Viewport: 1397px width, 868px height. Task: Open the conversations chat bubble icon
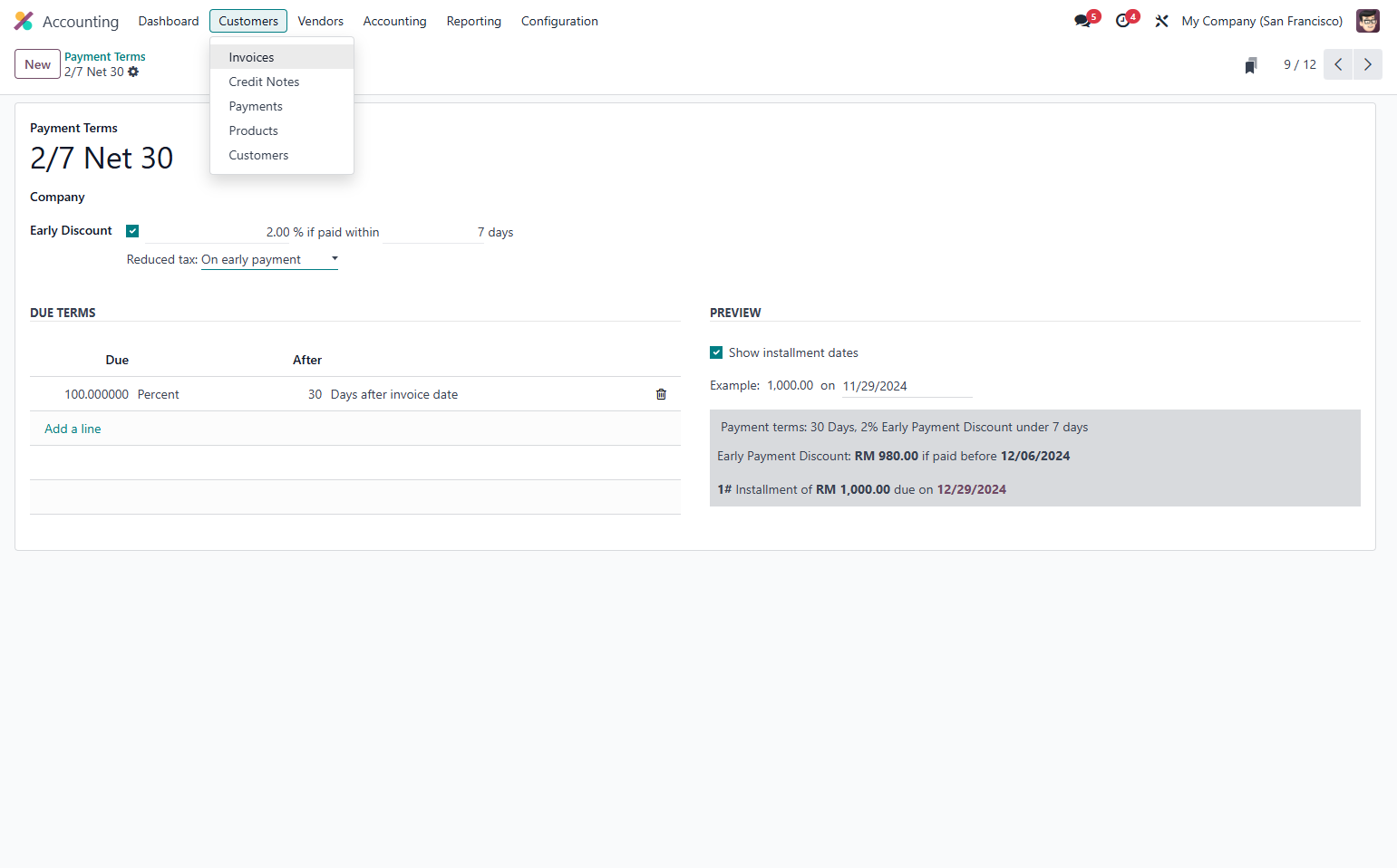(1082, 21)
